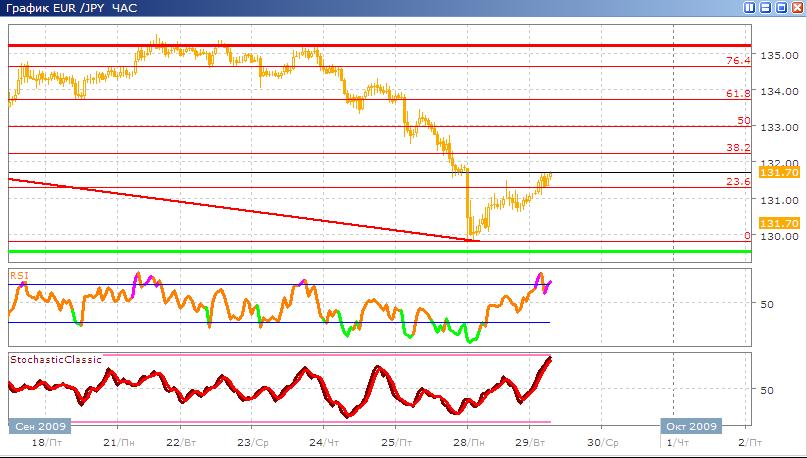Click the vertical split window icon
Image resolution: width=807 pixels, height=458 pixels.
pos(749,7)
